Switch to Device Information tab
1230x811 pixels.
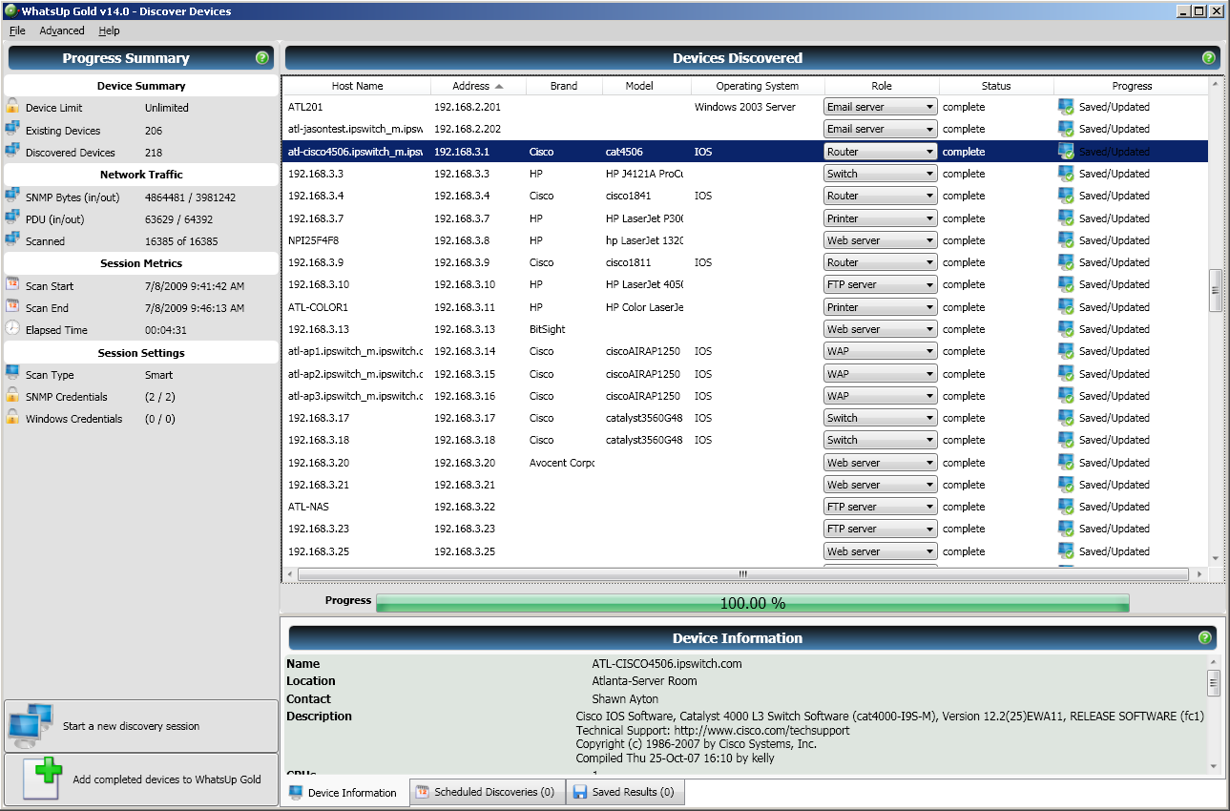[x=343, y=793]
